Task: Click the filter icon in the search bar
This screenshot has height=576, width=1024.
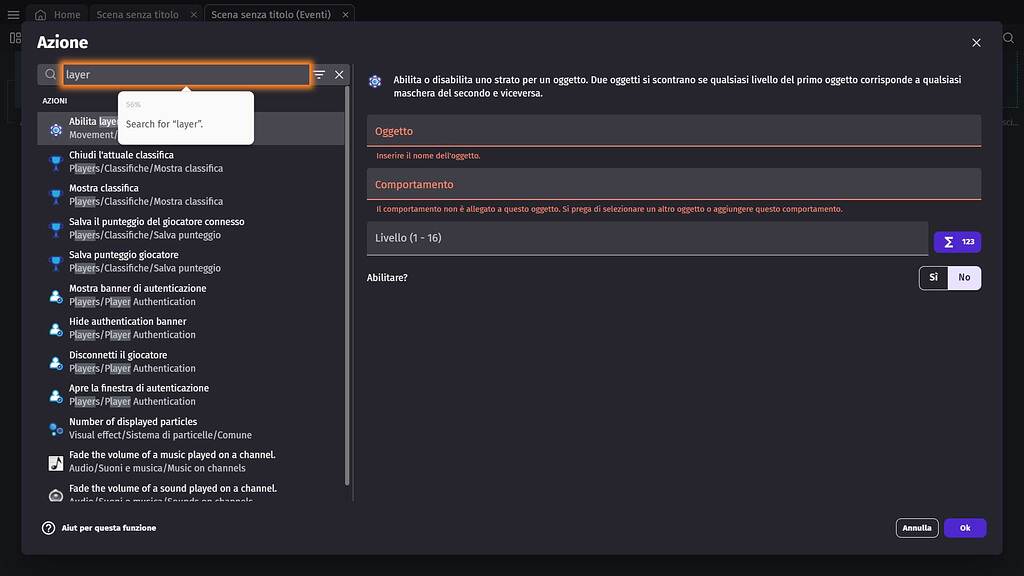Action: point(318,74)
